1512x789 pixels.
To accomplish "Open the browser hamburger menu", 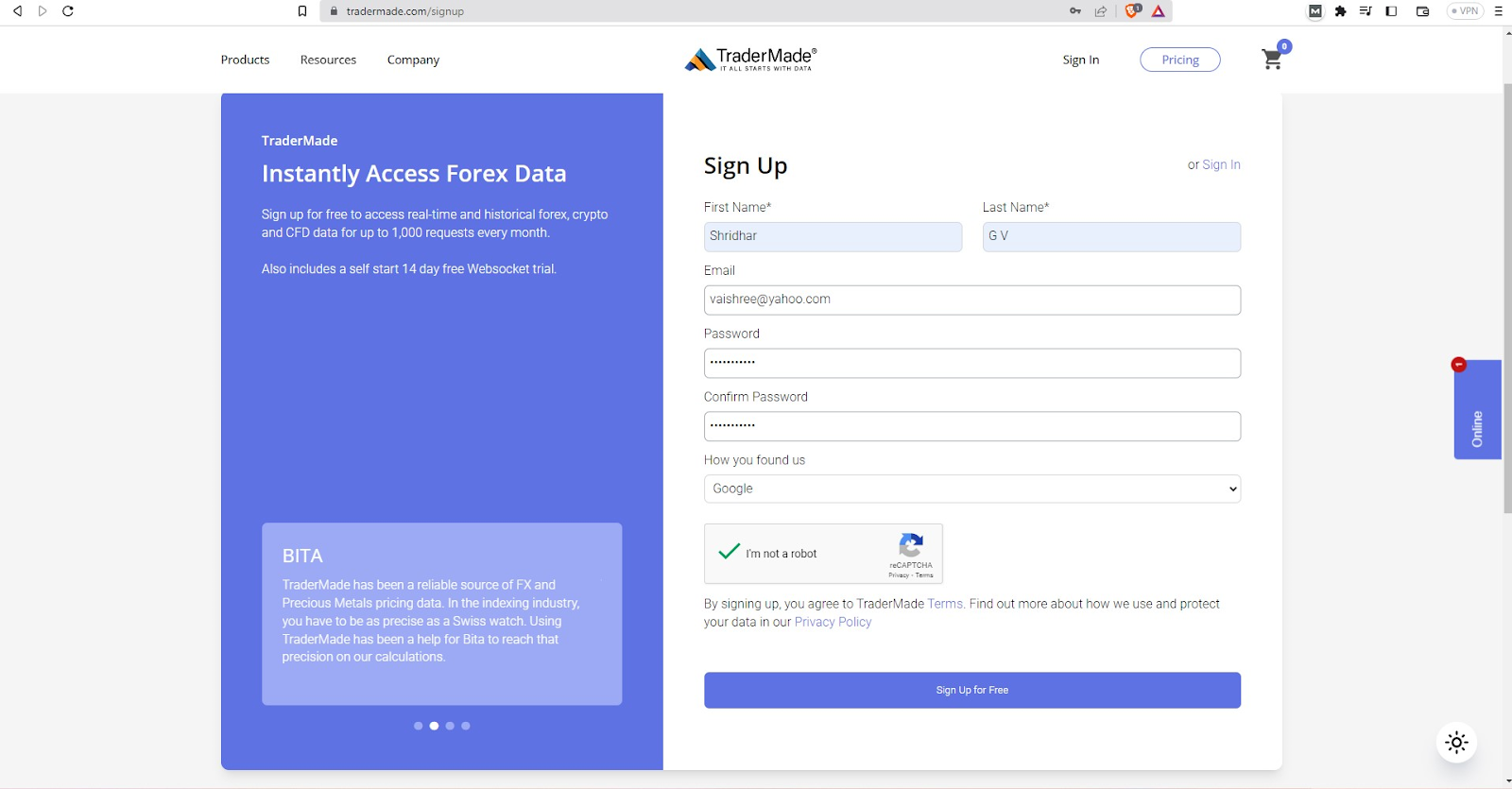I will click(x=1498, y=11).
